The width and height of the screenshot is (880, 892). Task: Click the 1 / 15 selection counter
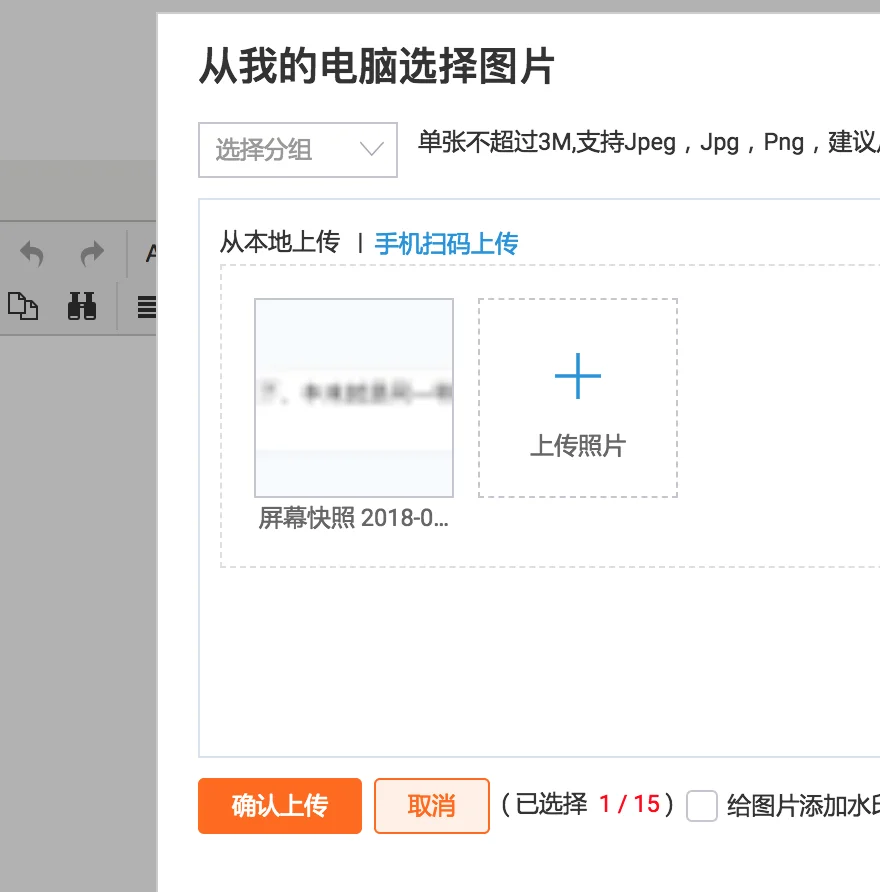(629, 804)
